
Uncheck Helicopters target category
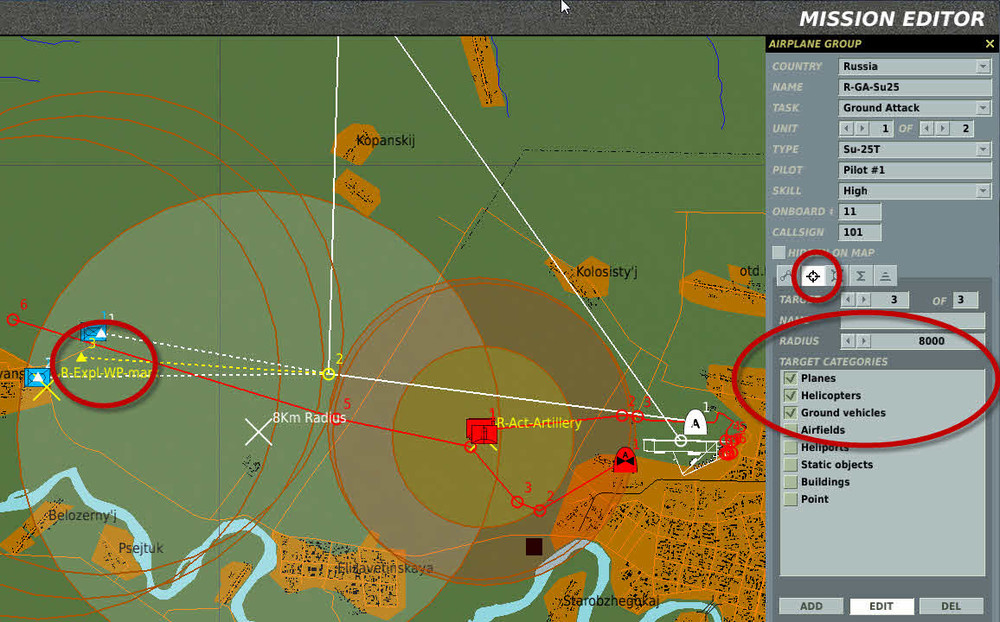(791, 395)
